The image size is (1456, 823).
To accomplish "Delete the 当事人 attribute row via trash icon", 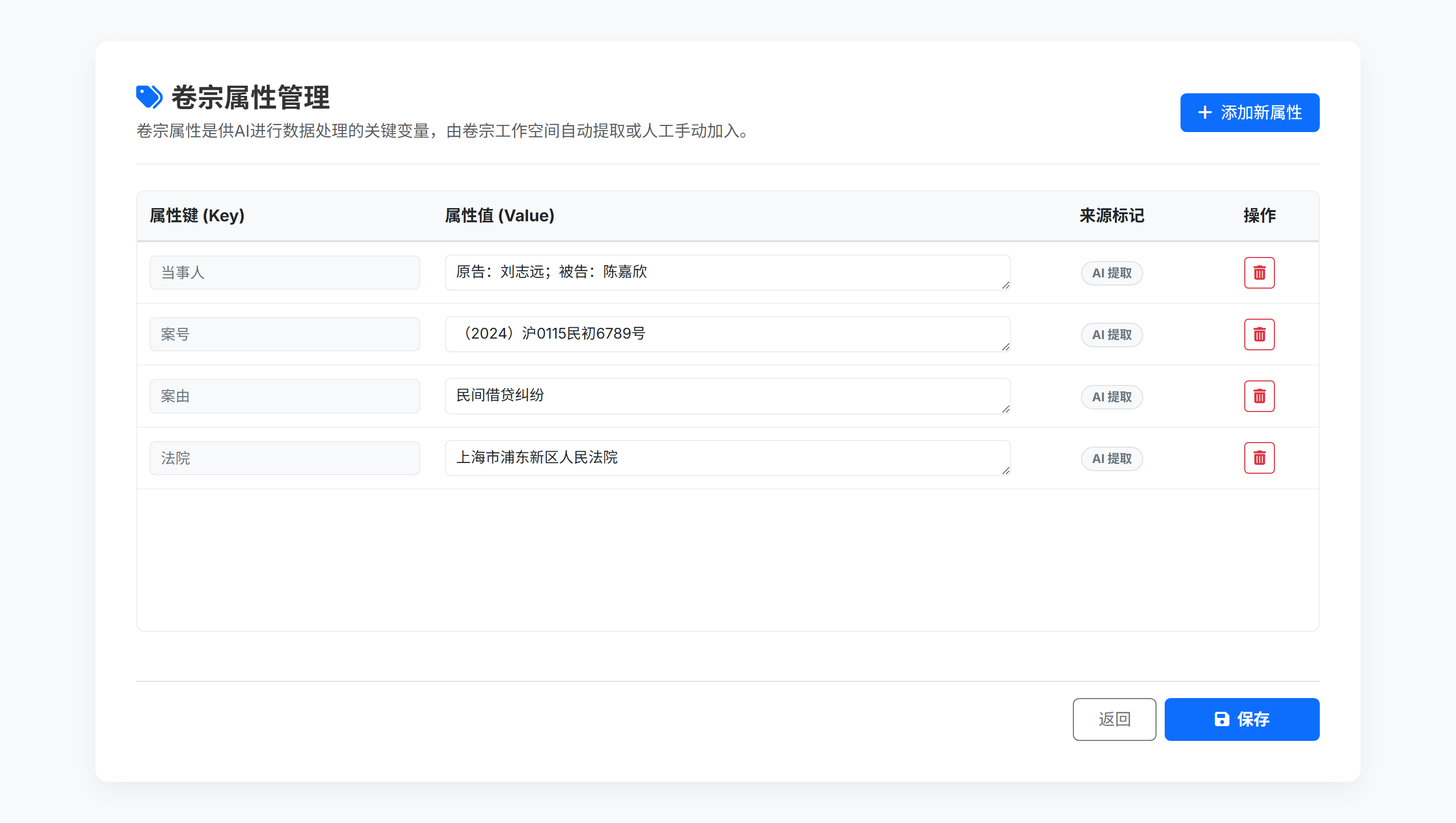I will pyautogui.click(x=1259, y=272).
